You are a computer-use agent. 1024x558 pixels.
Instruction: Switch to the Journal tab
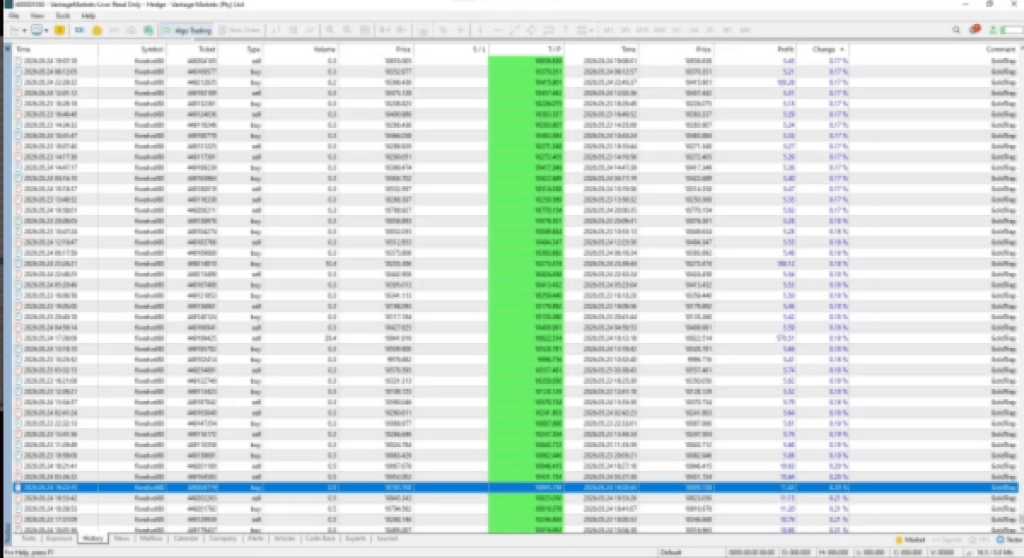(x=387, y=539)
